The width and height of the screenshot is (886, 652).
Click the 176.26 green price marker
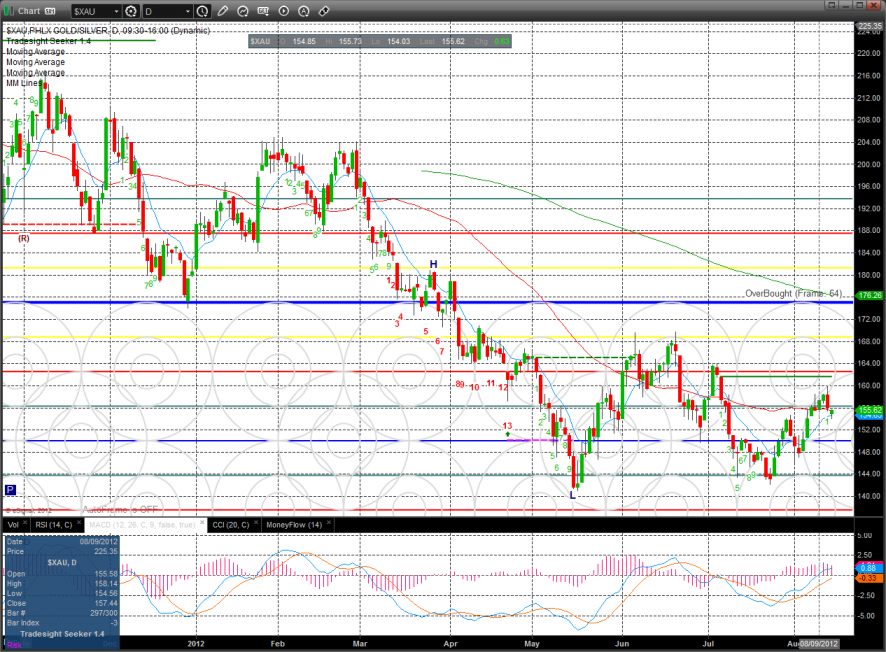(870, 295)
